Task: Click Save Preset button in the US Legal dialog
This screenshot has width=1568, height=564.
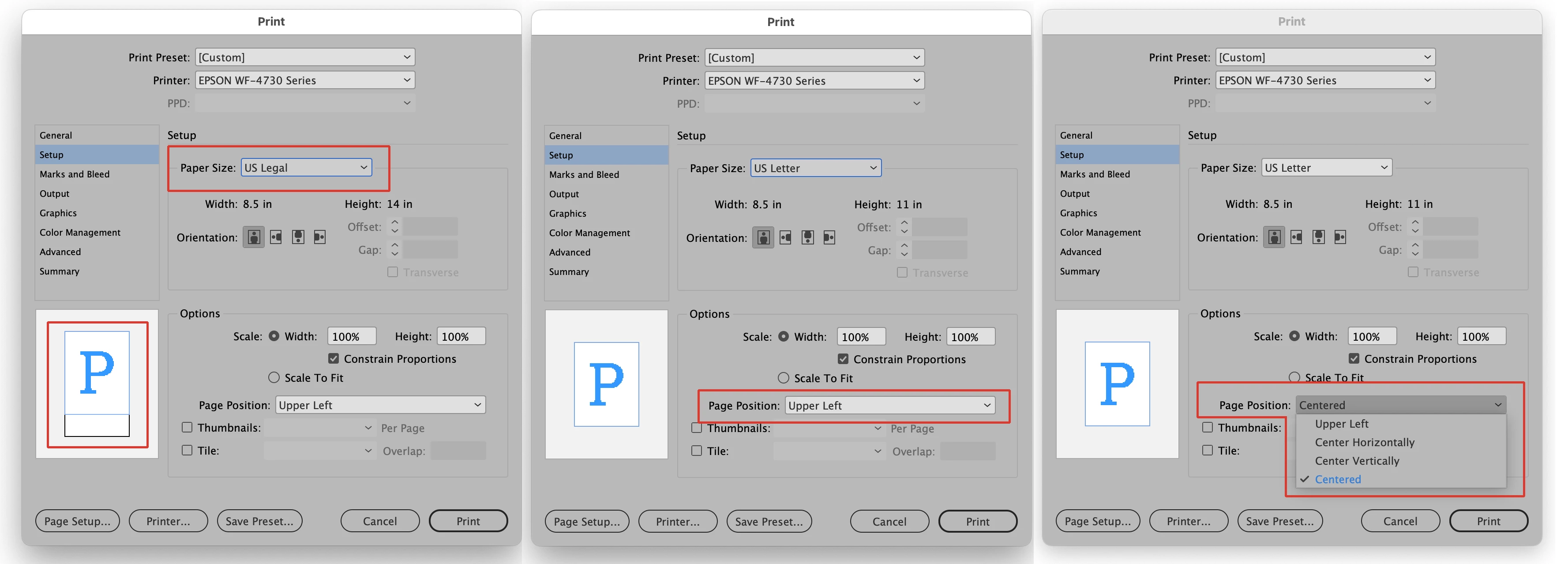Action: click(x=259, y=521)
